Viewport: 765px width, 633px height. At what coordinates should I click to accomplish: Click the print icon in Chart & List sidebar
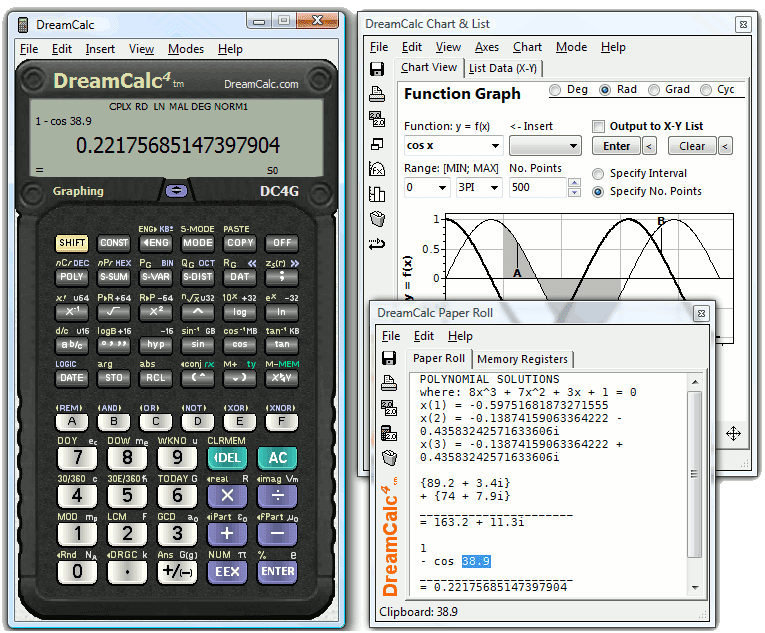[x=377, y=93]
